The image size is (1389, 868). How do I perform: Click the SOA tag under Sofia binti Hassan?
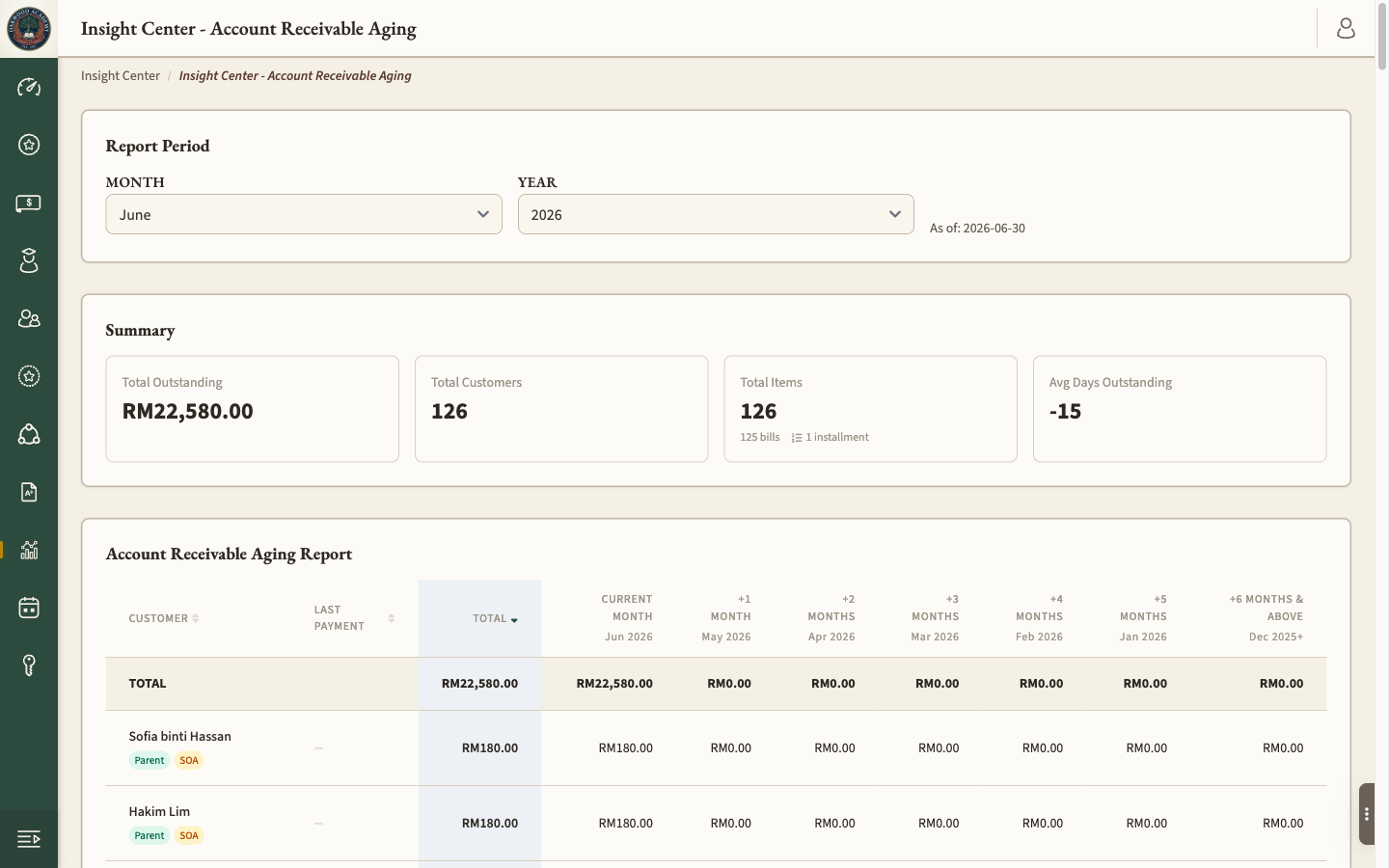pyautogui.click(x=189, y=760)
